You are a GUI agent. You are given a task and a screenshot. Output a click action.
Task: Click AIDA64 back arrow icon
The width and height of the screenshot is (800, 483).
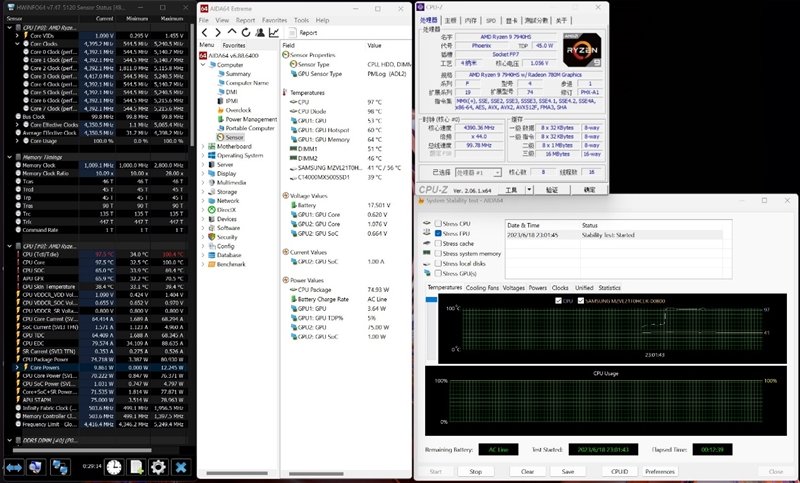point(205,31)
